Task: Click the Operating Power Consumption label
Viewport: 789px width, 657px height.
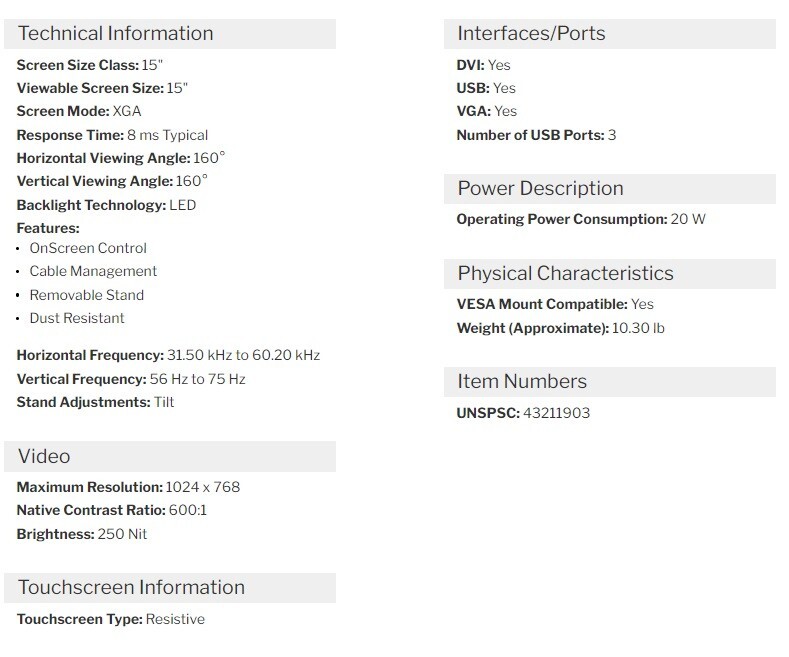Action: pos(562,219)
